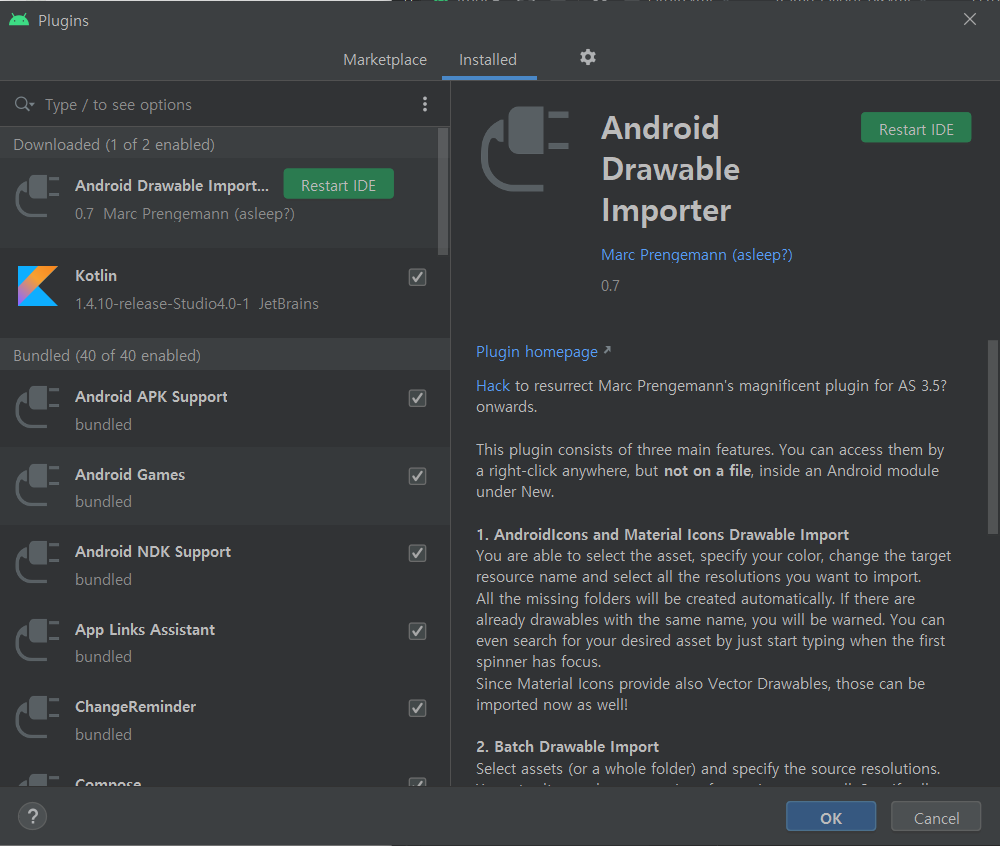Select the Installed tab
This screenshot has width=1000, height=846.
(488, 60)
